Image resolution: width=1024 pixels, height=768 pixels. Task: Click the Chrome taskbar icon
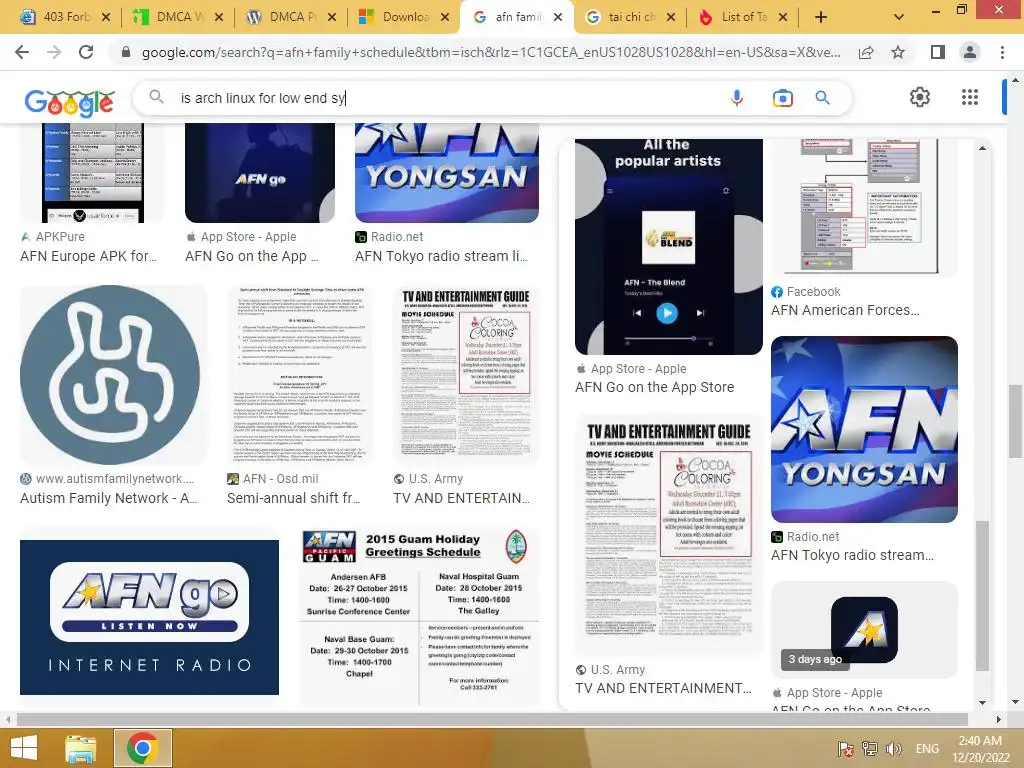click(x=142, y=748)
